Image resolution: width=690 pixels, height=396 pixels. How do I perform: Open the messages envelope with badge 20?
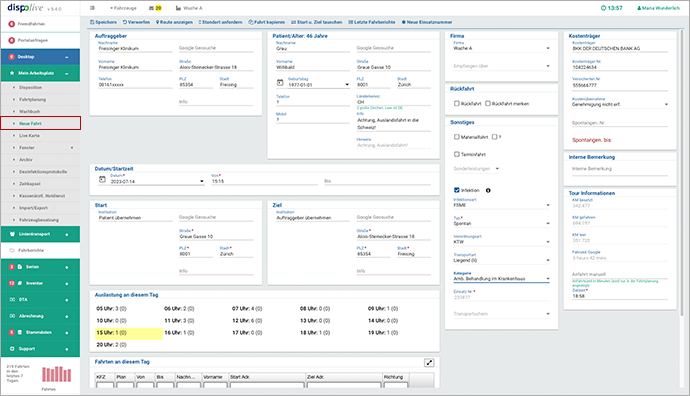point(155,8)
